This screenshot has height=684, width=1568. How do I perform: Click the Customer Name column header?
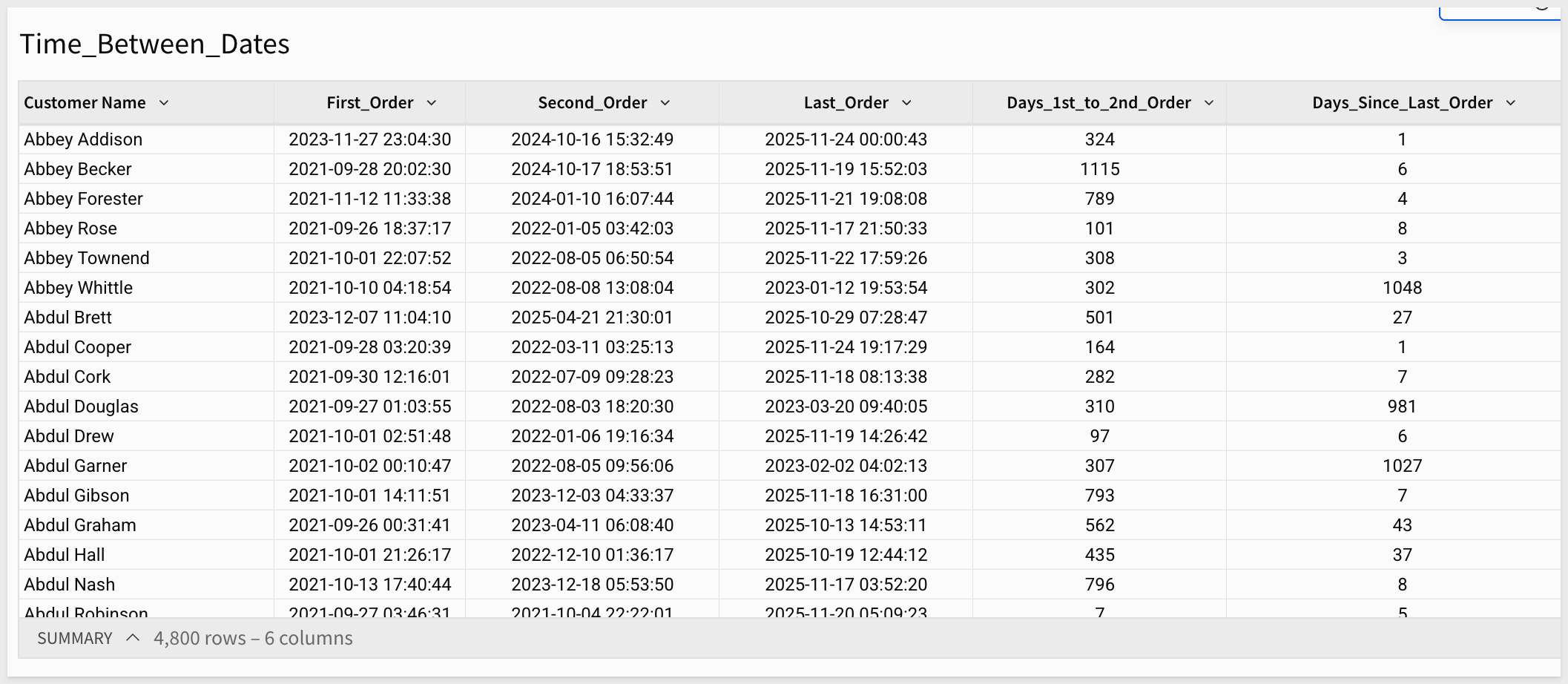click(x=85, y=103)
